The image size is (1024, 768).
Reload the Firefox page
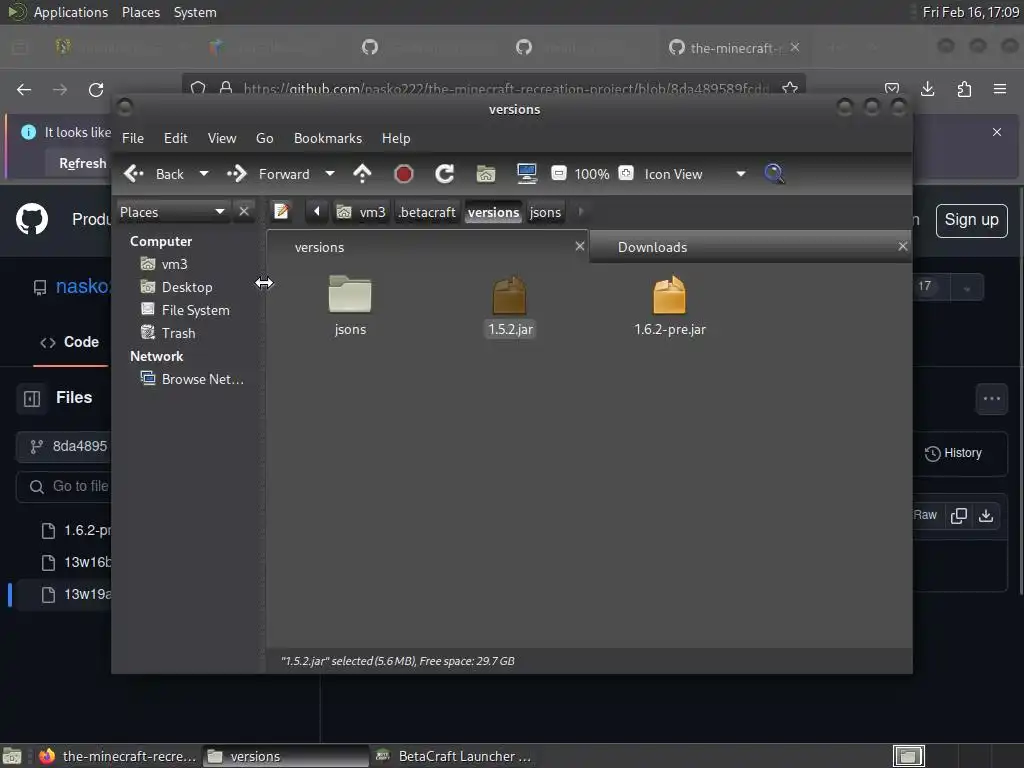96,89
